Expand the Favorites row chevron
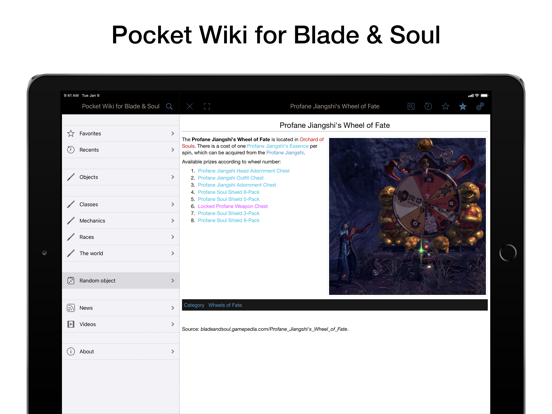Screen dimensions: 552x414 [x=172, y=133]
